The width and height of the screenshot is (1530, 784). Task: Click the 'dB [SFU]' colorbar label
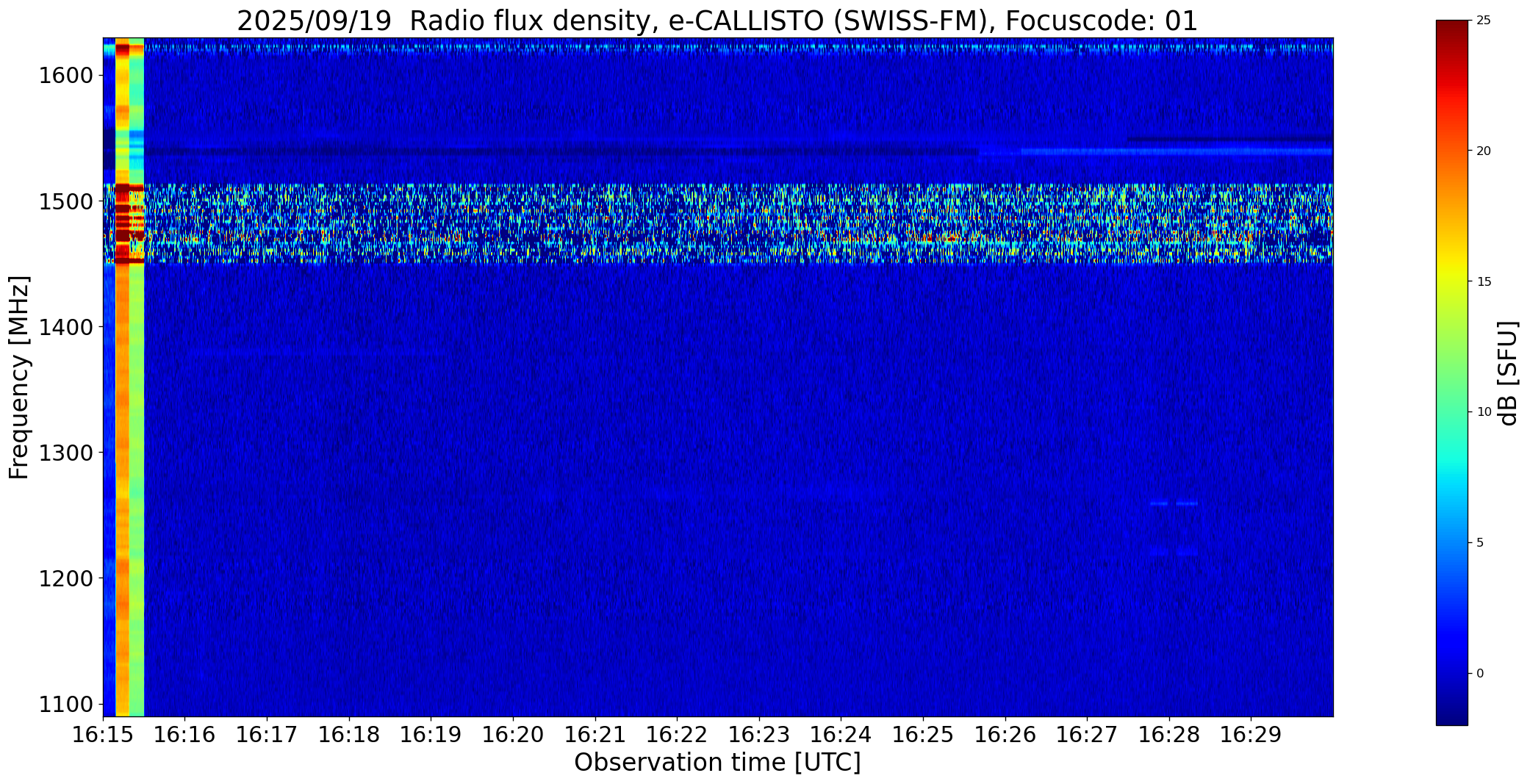pyautogui.click(x=1509, y=373)
